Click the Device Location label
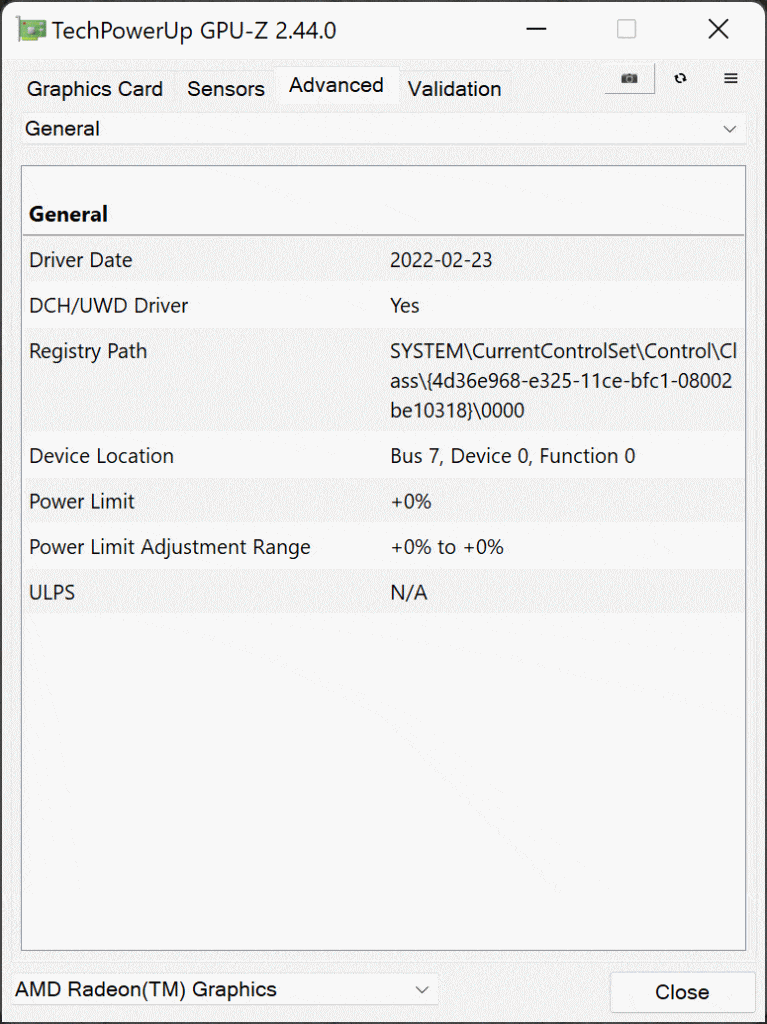767x1024 pixels. click(101, 456)
